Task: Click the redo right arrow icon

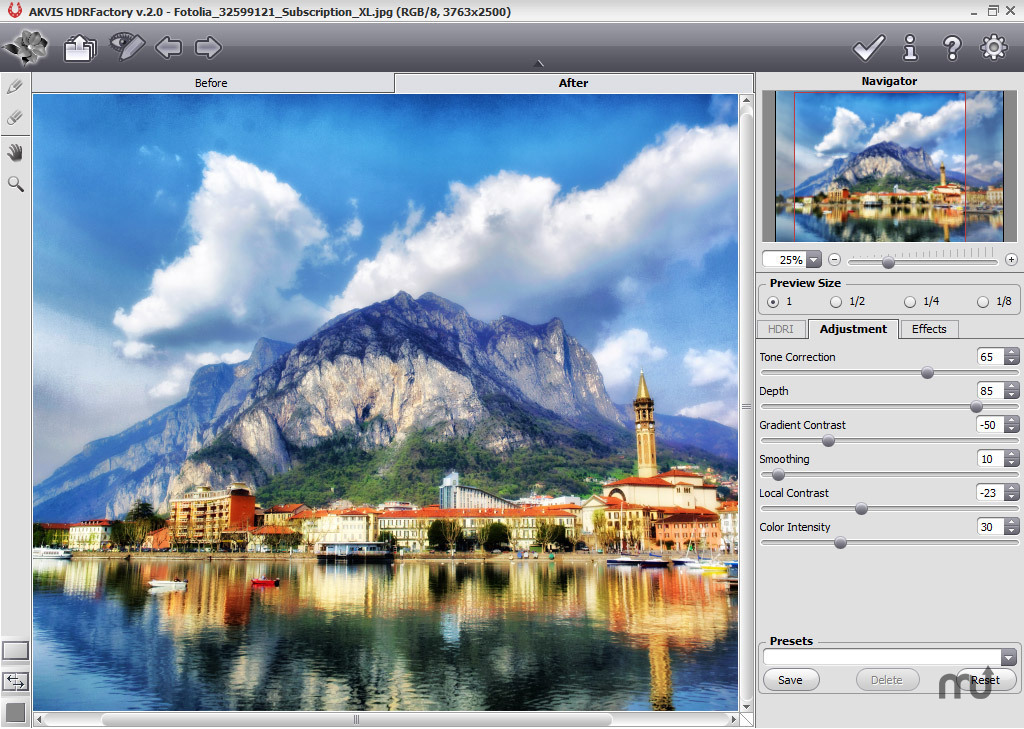Action: click(x=208, y=47)
